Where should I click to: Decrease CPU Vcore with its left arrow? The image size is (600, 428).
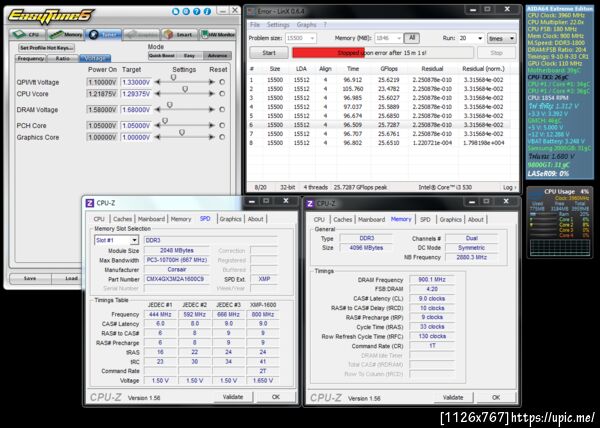pyautogui.click(x=157, y=94)
